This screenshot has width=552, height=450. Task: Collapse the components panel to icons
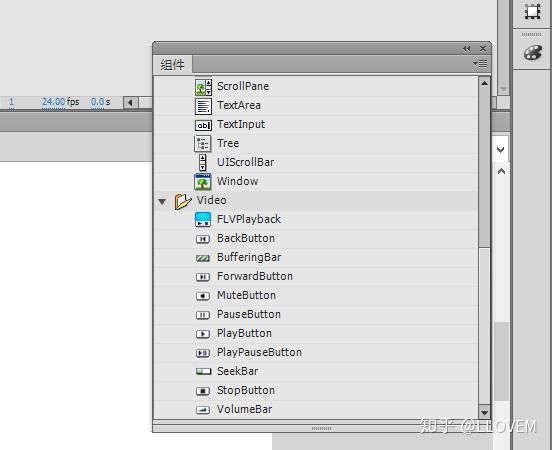click(x=467, y=49)
